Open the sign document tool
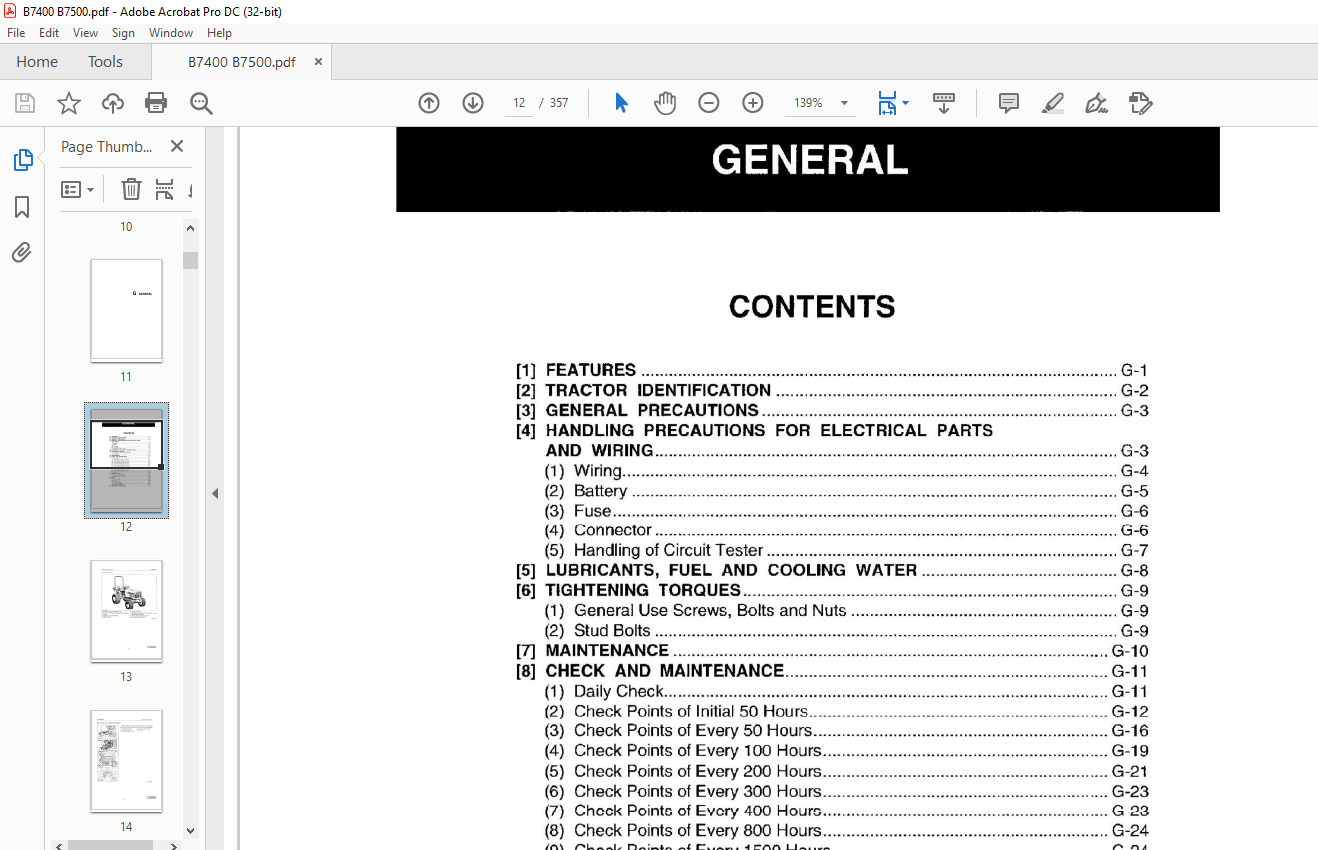This screenshot has width=1318, height=850. pyautogui.click(x=1096, y=103)
